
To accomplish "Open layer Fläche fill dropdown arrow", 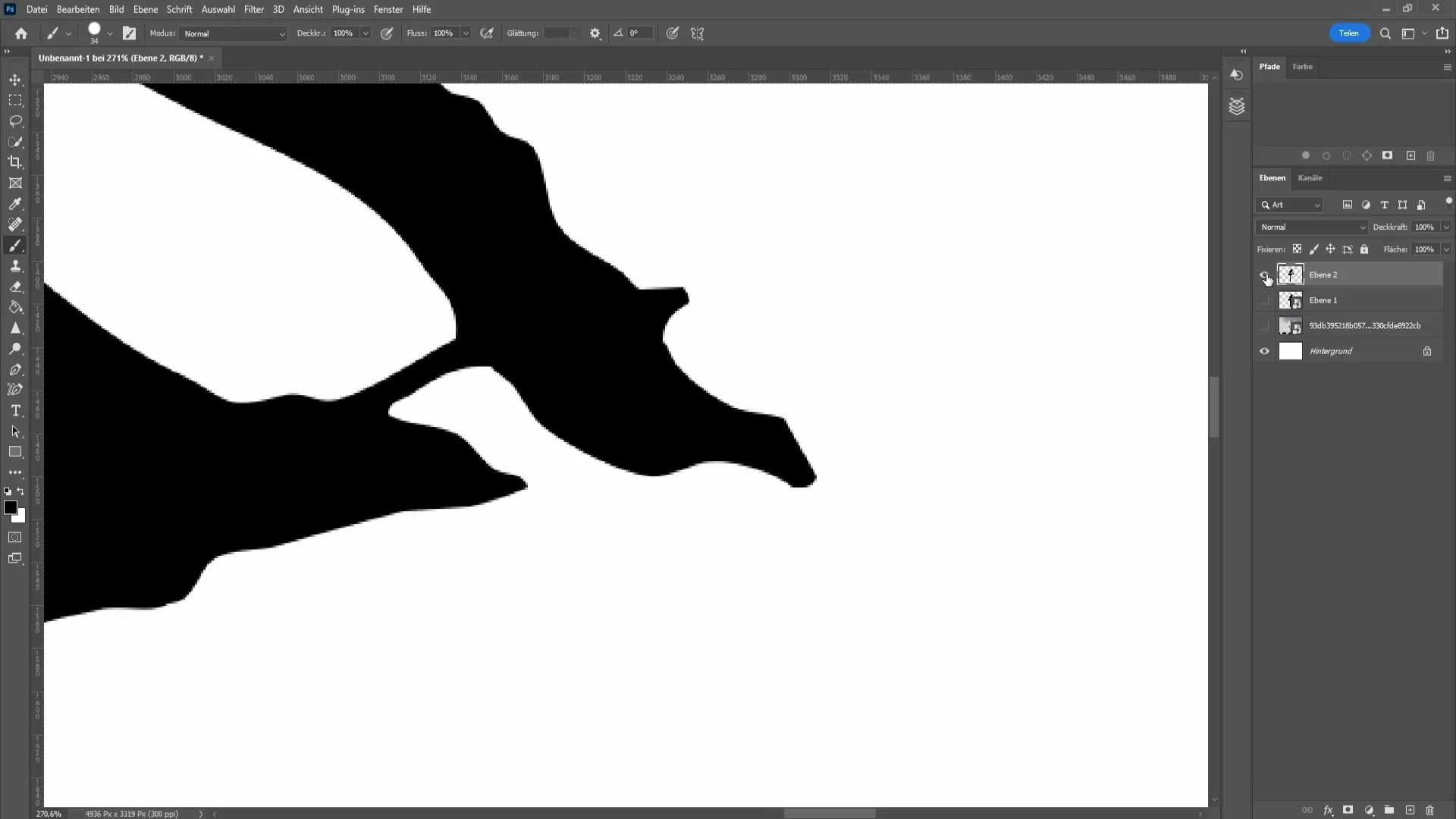I will tap(1446, 249).
